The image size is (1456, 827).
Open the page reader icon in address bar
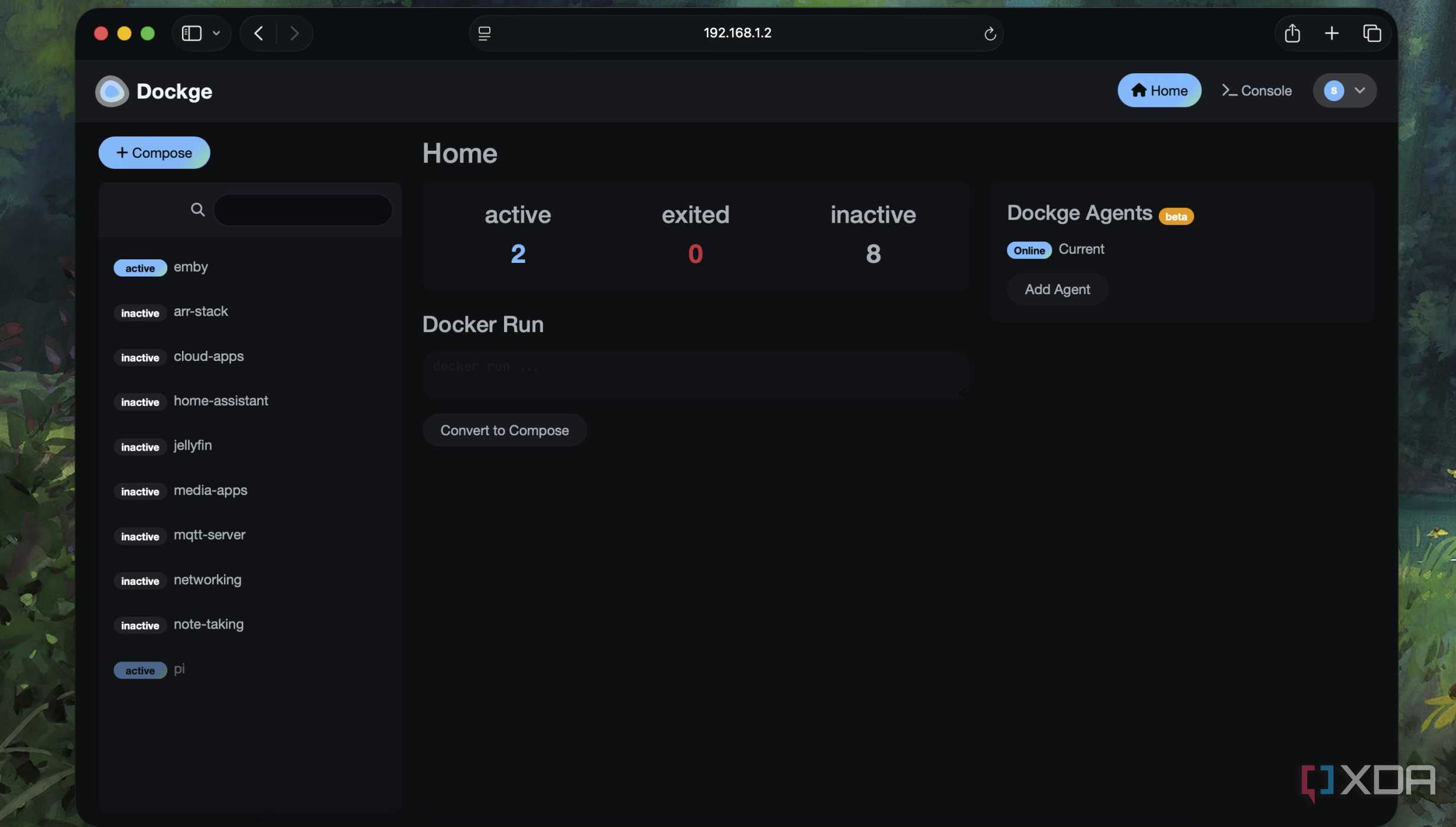[484, 33]
